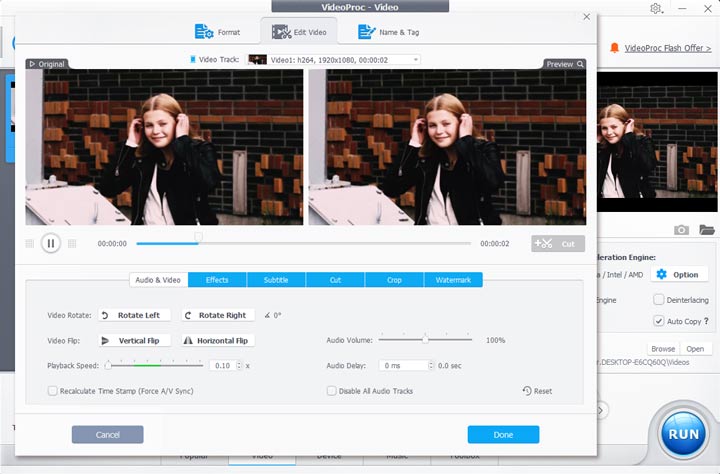Click the Audio Delay input field
Viewport: 720px width, 474px height.
(404, 366)
